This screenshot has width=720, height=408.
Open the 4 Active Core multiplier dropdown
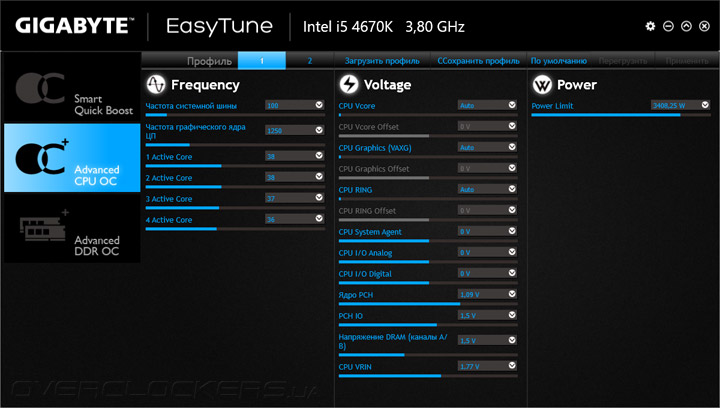click(x=319, y=219)
